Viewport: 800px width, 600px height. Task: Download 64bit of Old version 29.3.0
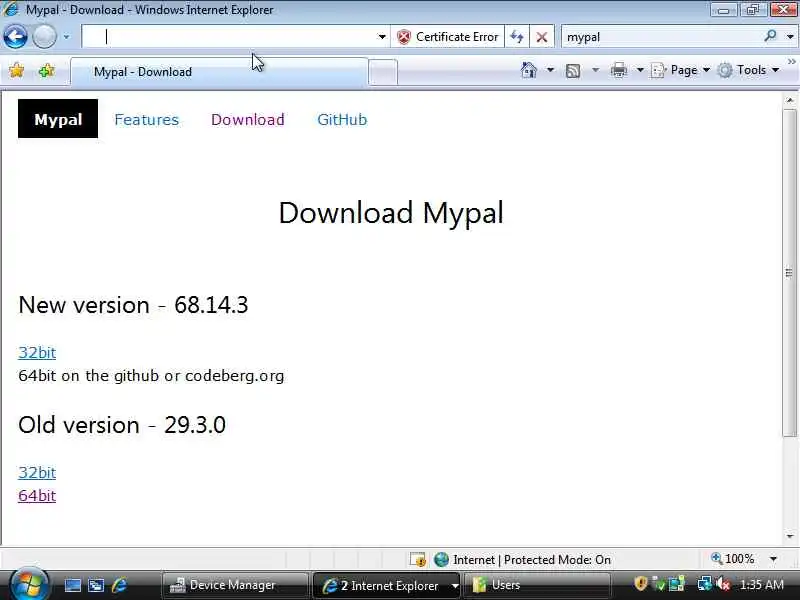37,495
